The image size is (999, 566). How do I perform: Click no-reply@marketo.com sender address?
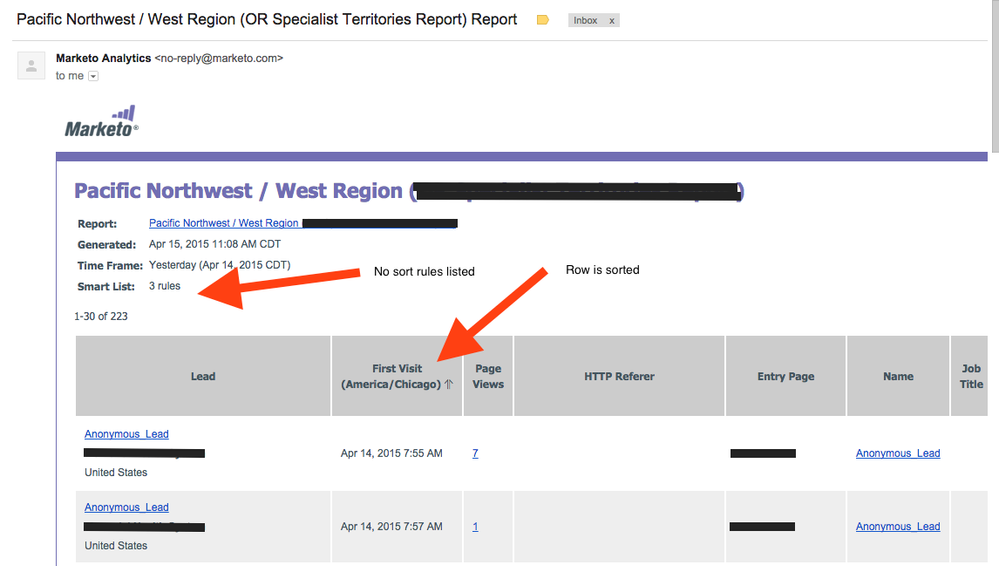tap(219, 58)
